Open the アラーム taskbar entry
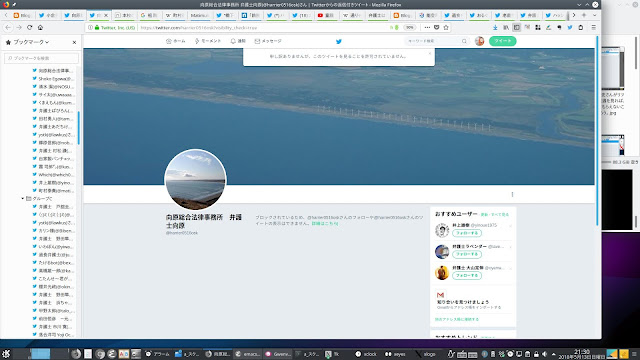 pyautogui.click(x=158, y=354)
